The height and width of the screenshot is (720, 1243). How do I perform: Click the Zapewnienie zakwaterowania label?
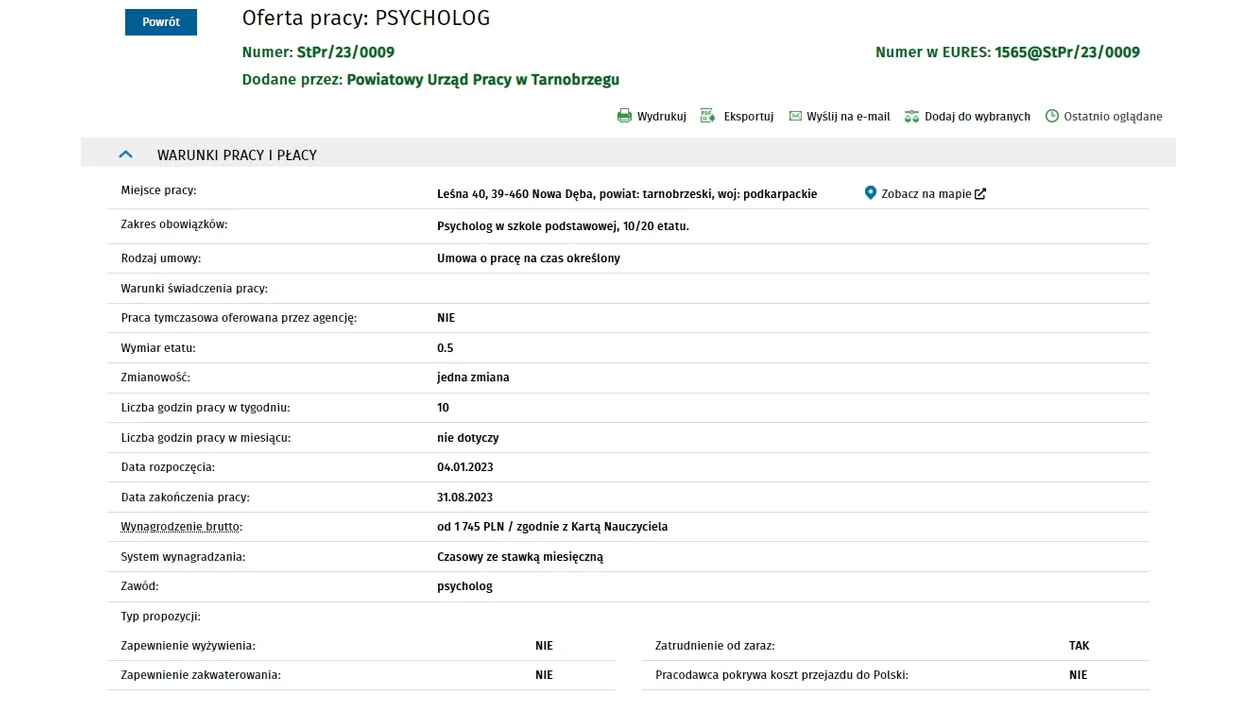[x=200, y=675]
